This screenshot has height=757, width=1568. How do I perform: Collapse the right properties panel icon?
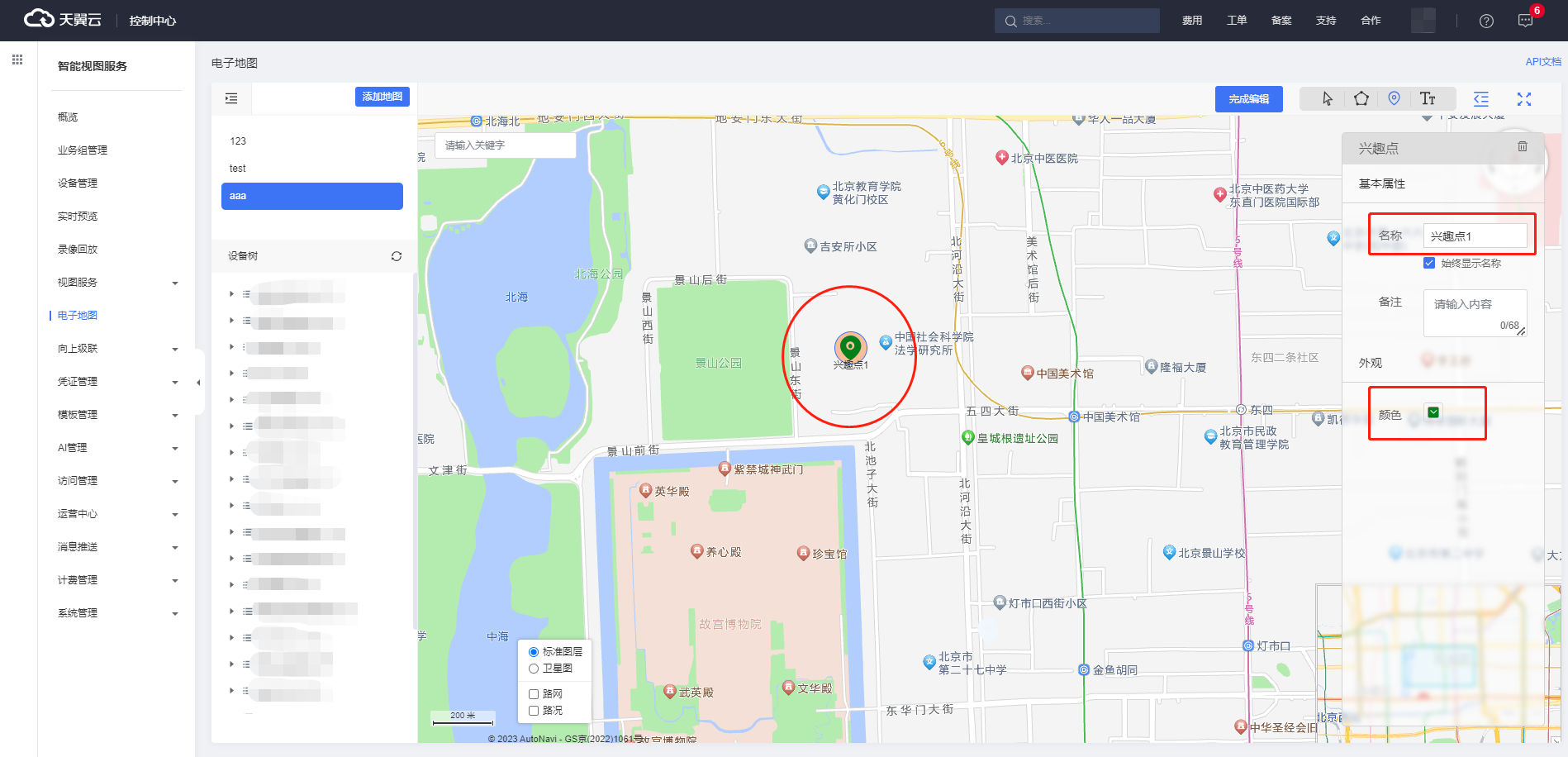click(x=1481, y=99)
